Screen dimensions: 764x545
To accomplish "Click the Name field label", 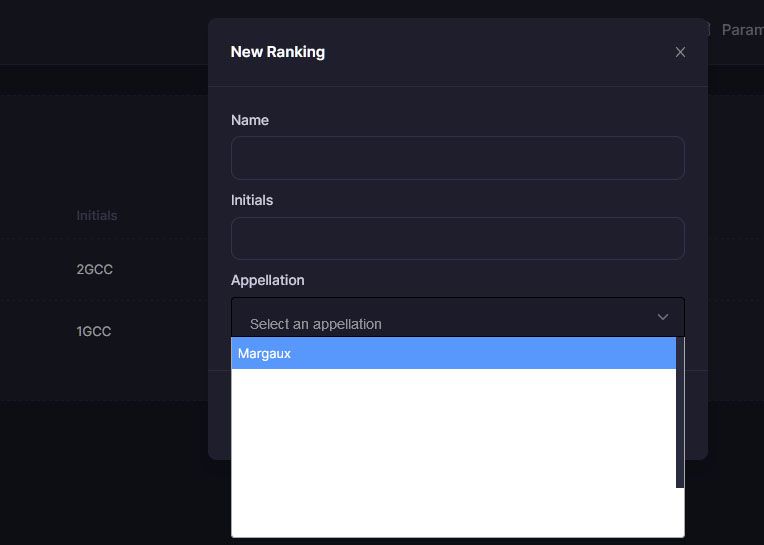I will [x=250, y=120].
